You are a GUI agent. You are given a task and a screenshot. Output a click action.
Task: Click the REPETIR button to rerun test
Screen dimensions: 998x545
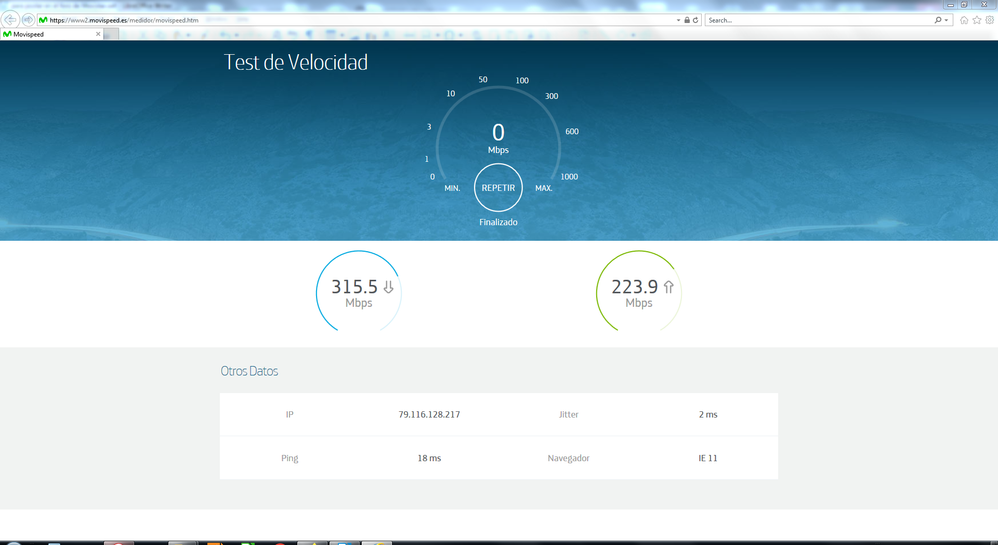pos(498,188)
